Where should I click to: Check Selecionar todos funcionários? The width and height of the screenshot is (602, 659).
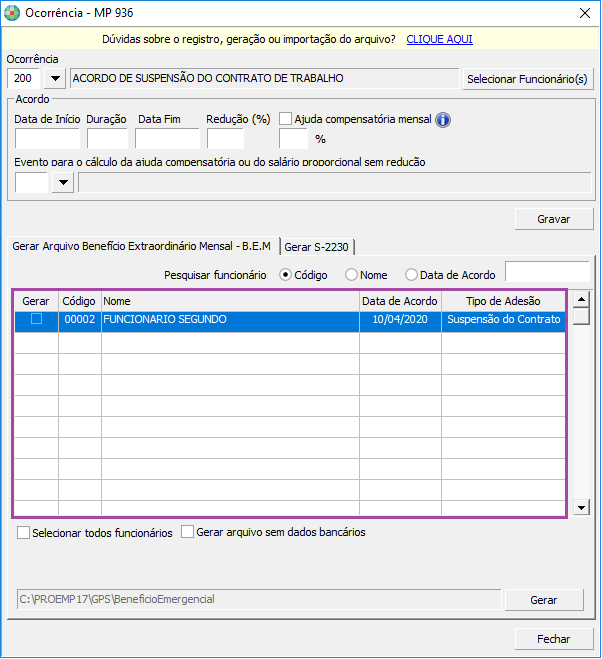24,532
